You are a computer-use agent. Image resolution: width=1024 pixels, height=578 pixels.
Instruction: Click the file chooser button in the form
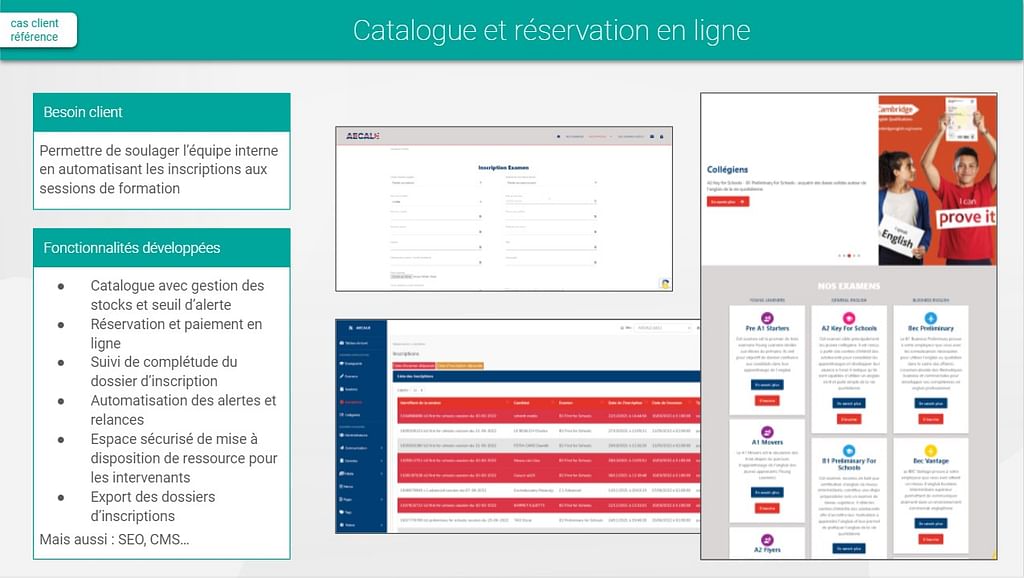(400, 275)
